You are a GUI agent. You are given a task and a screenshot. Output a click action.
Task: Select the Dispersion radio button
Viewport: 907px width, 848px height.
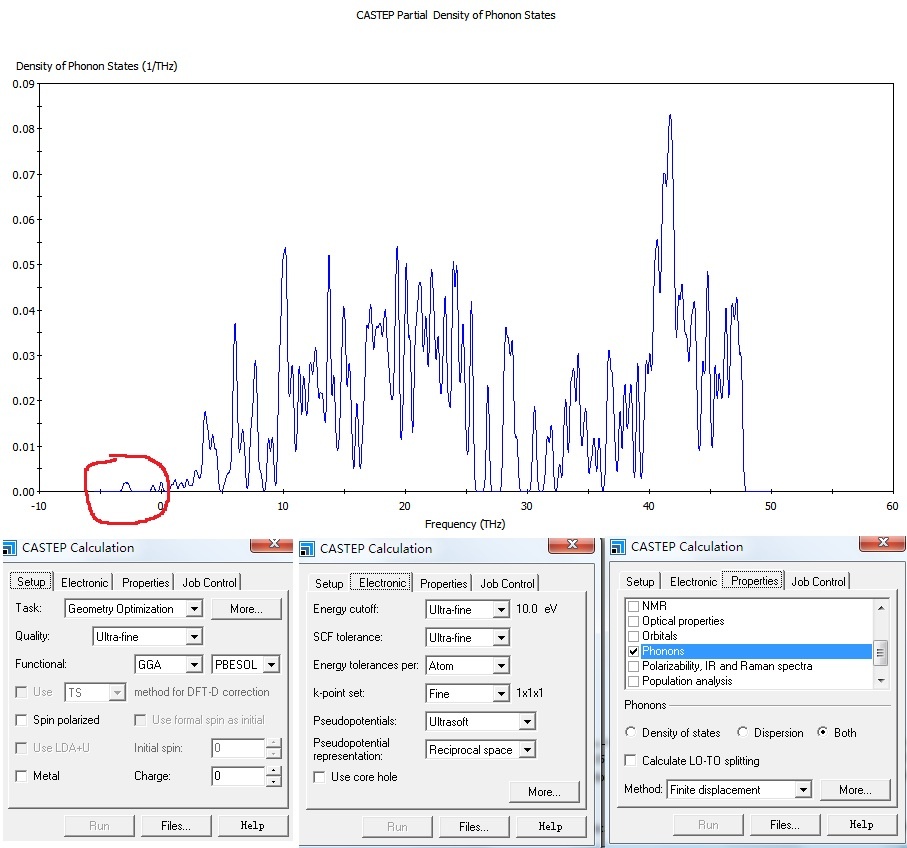click(x=742, y=732)
